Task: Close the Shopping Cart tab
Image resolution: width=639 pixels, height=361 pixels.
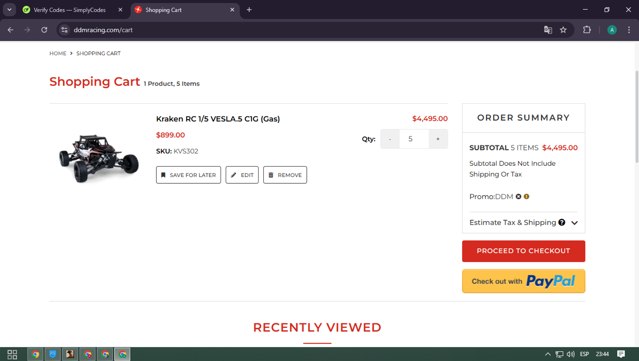Action: click(232, 10)
